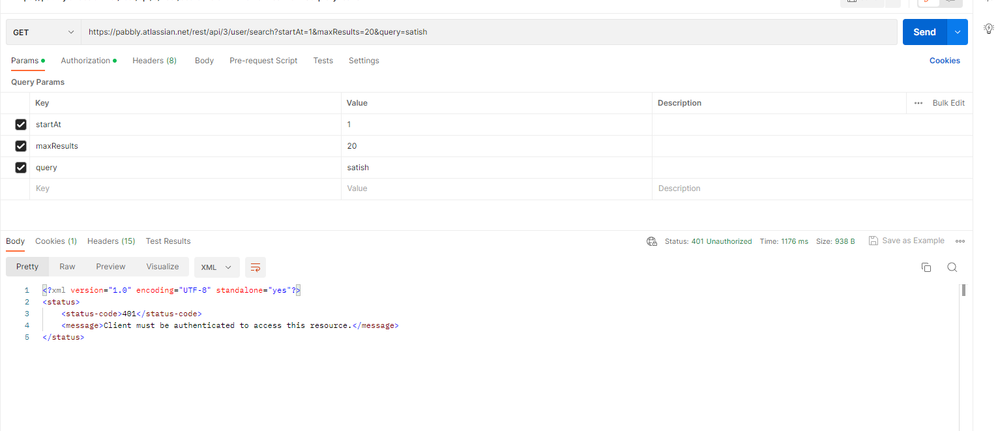This screenshot has width=998, height=431.
Task: Click the query key cell
Action: click(185, 167)
